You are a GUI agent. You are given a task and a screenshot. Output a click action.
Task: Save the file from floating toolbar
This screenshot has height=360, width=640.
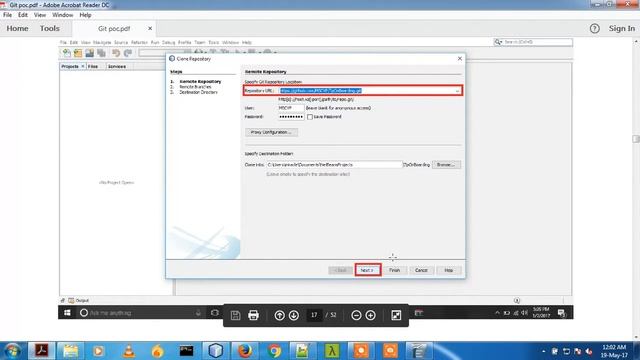tap(236, 315)
